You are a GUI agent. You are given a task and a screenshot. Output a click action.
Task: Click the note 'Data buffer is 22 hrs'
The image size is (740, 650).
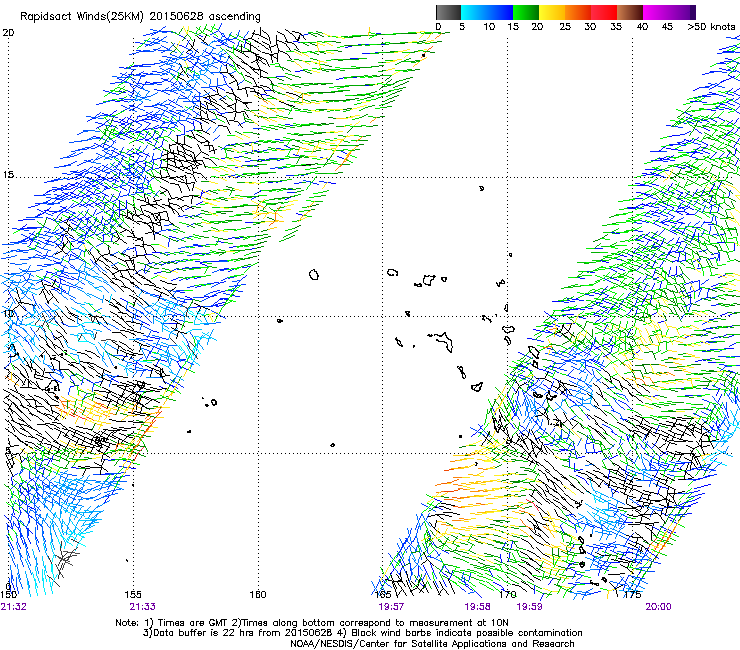point(202,633)
